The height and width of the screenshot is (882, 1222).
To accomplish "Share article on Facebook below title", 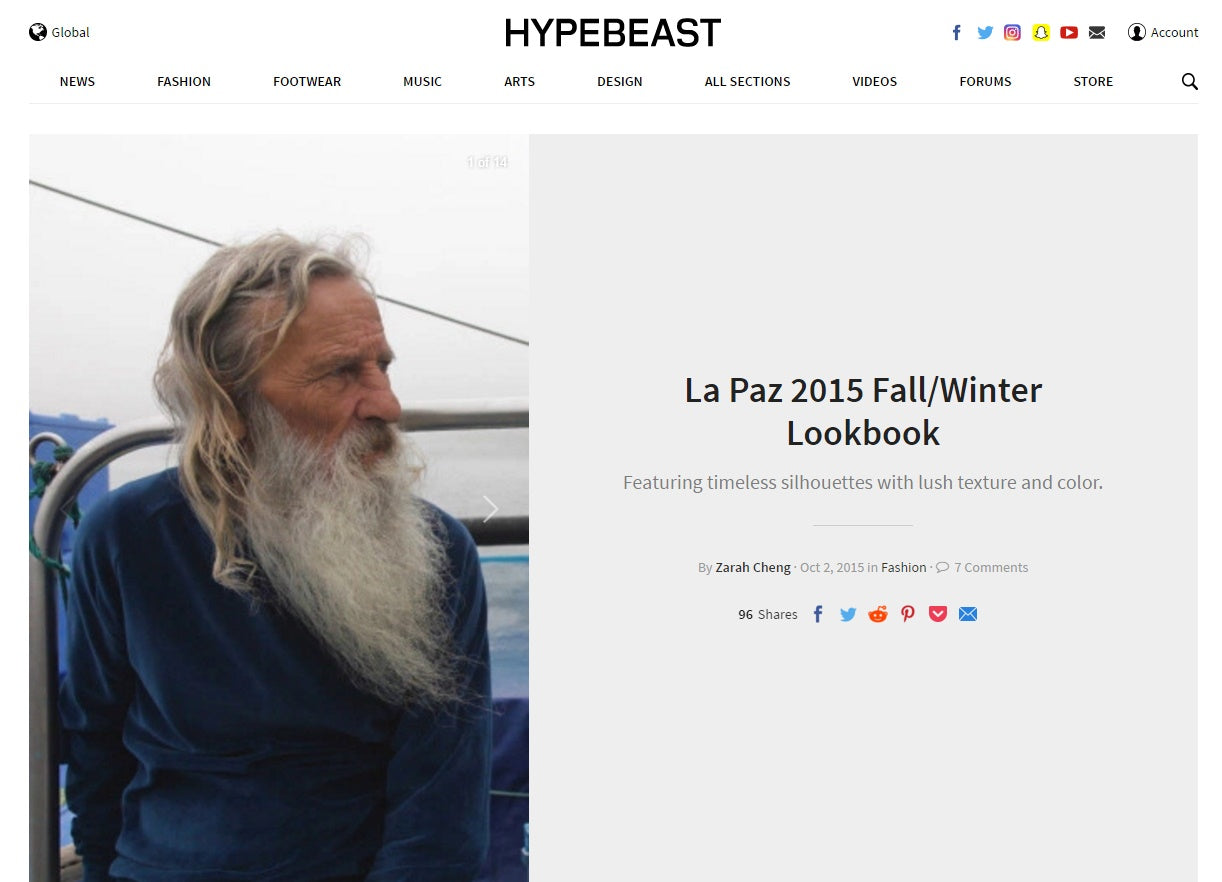I will click(x=817, y=614).
